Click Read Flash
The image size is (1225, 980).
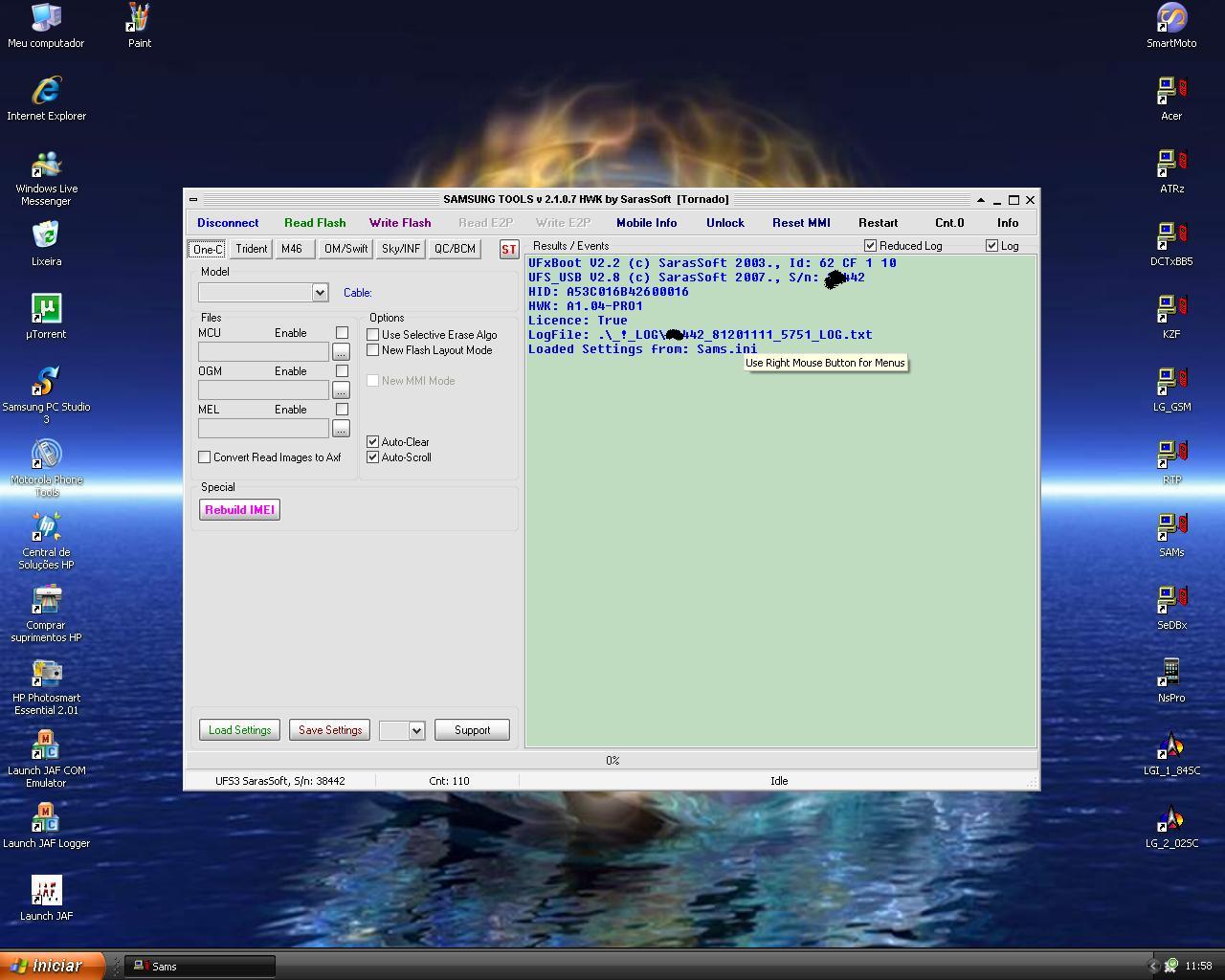[315, 223]
